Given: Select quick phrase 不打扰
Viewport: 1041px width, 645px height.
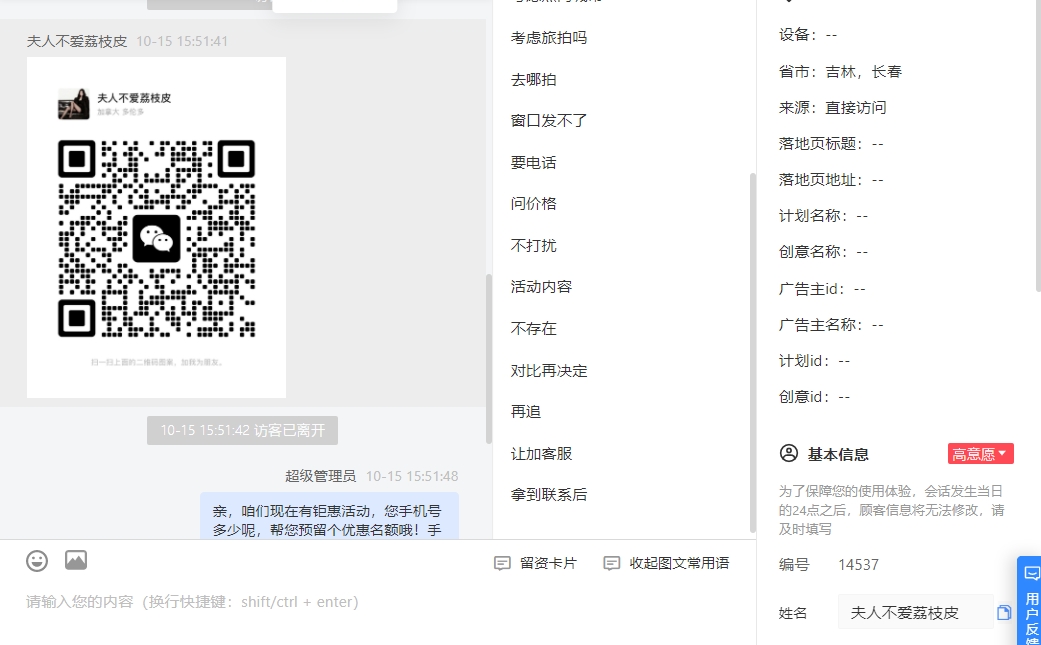Looking at the screenshot, I should coord(533,246).
